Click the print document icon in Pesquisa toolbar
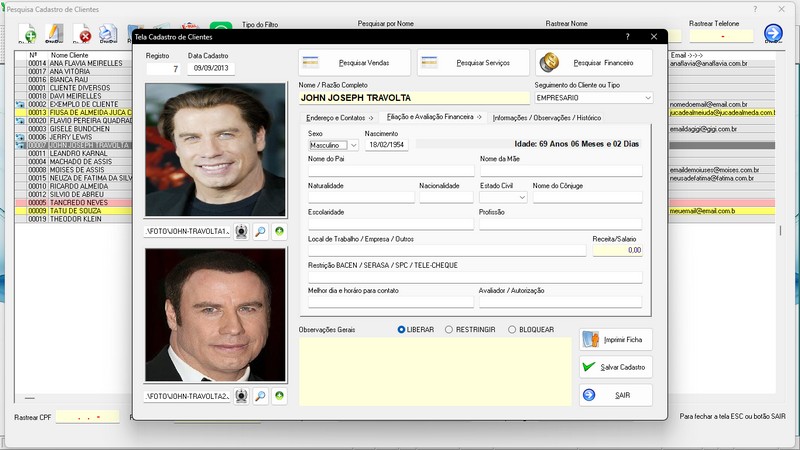The width and height of the screenshot is (800, 450). [108, 34]
